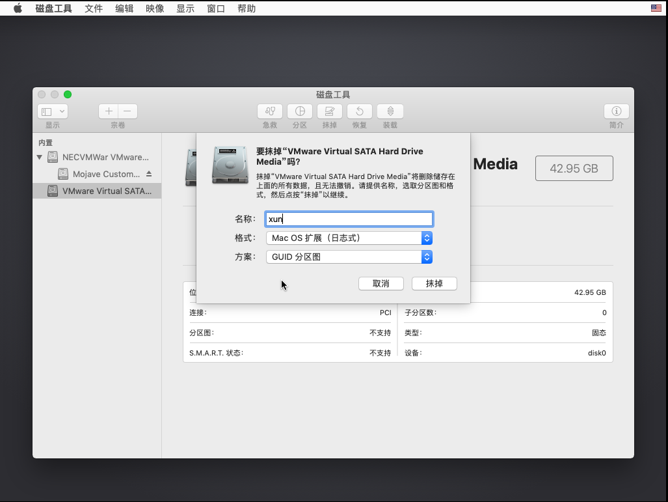Click the add volume plus button
The width and height of the screenshot is (668, 502).
[x=109, y=111]
